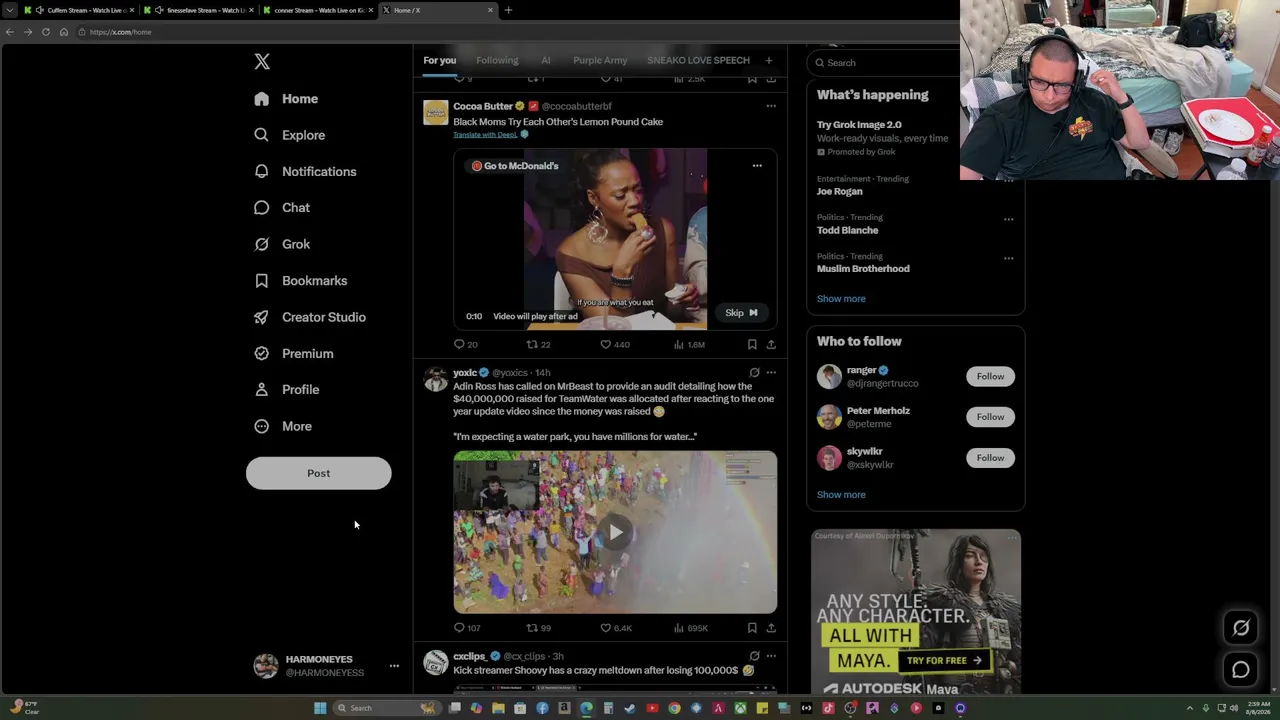Open Cocoa Butter post options menu
Viewport: 1280px width, 720px height.
pos(771,106)
